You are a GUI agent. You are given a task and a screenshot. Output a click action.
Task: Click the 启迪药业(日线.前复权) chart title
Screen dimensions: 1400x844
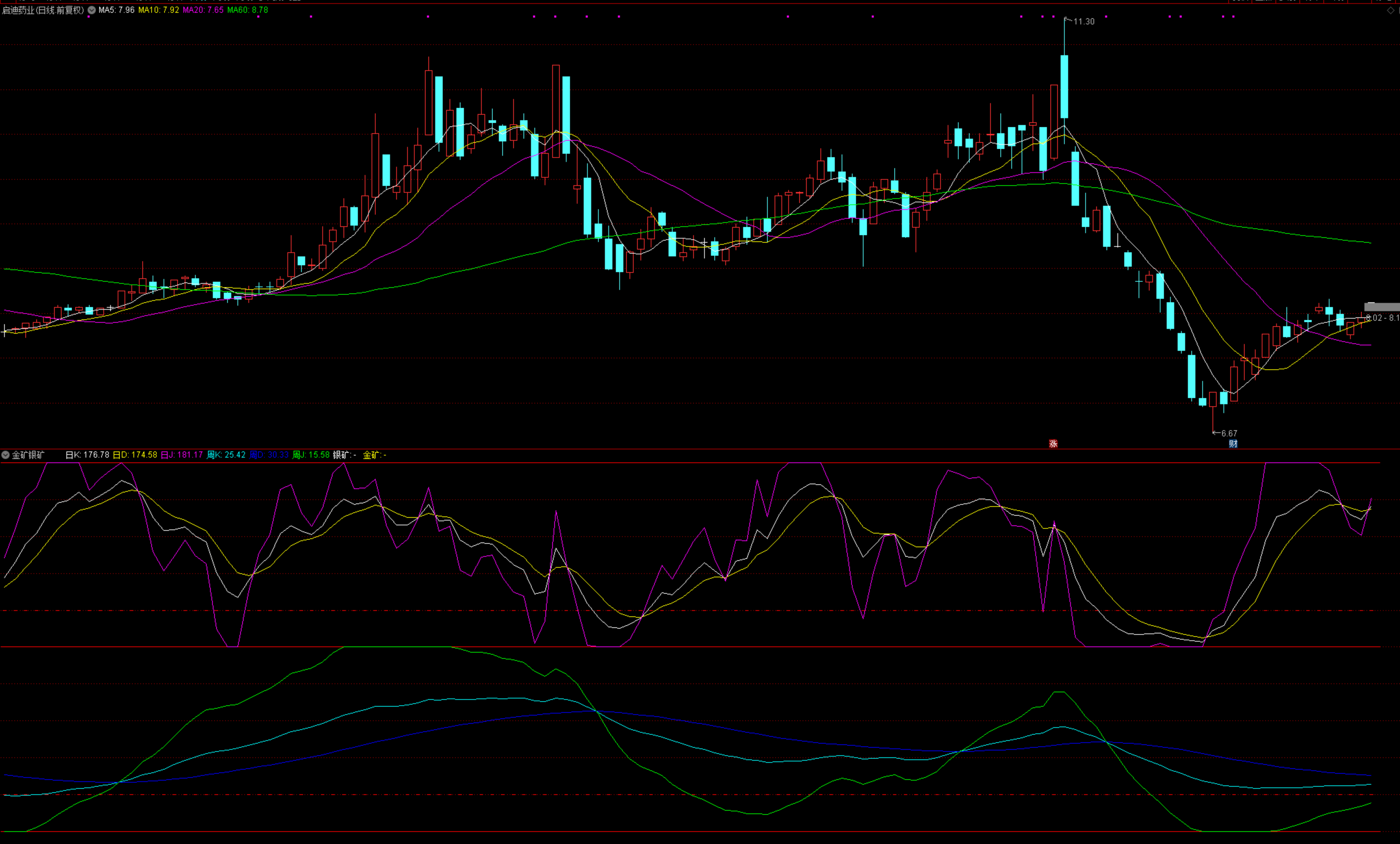click(43, 10)
